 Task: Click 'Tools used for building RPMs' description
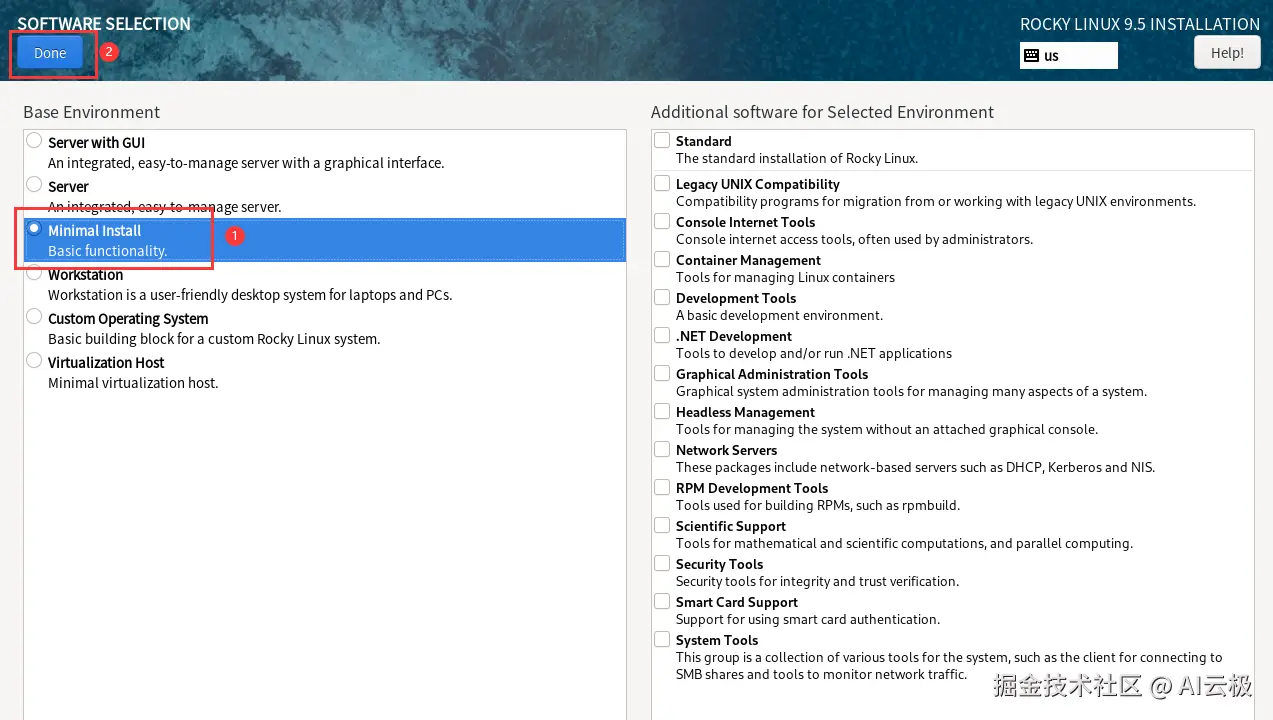818,506
